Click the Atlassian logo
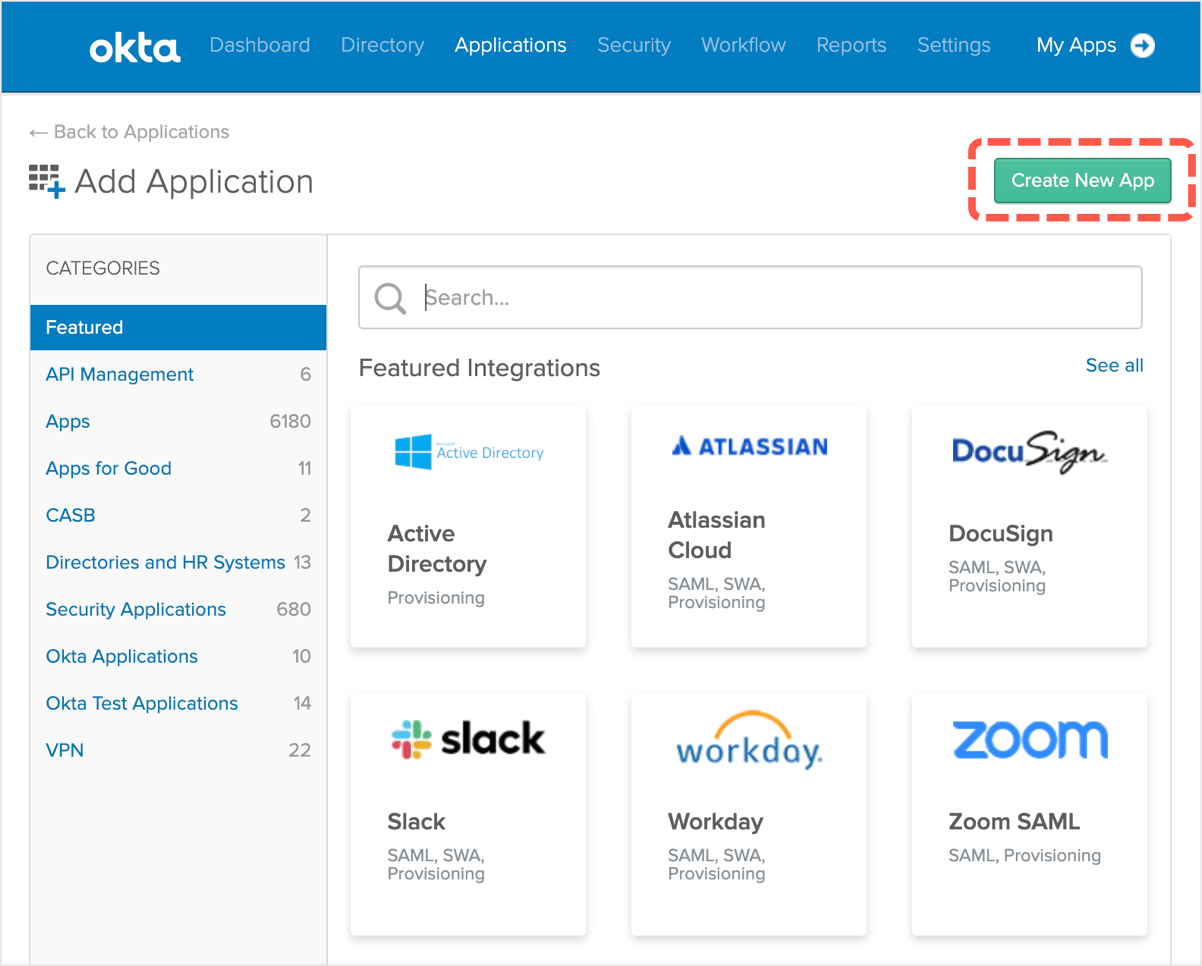Image resolution: width=1202 pixels, height=966 pixels. click(749, 446)
